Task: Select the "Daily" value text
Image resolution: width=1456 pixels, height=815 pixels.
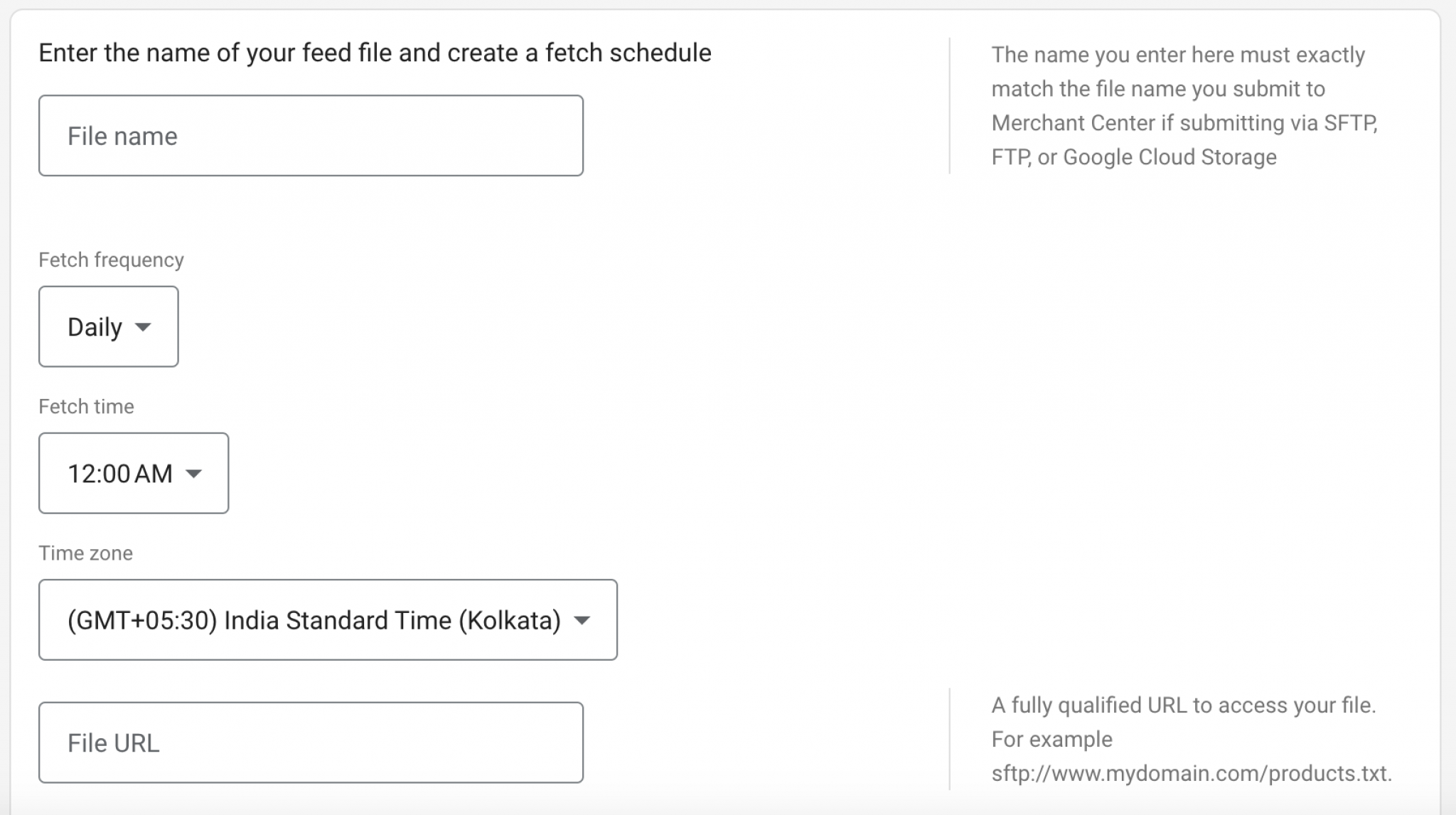Action: pyautogui.click(x=95, y=327)
